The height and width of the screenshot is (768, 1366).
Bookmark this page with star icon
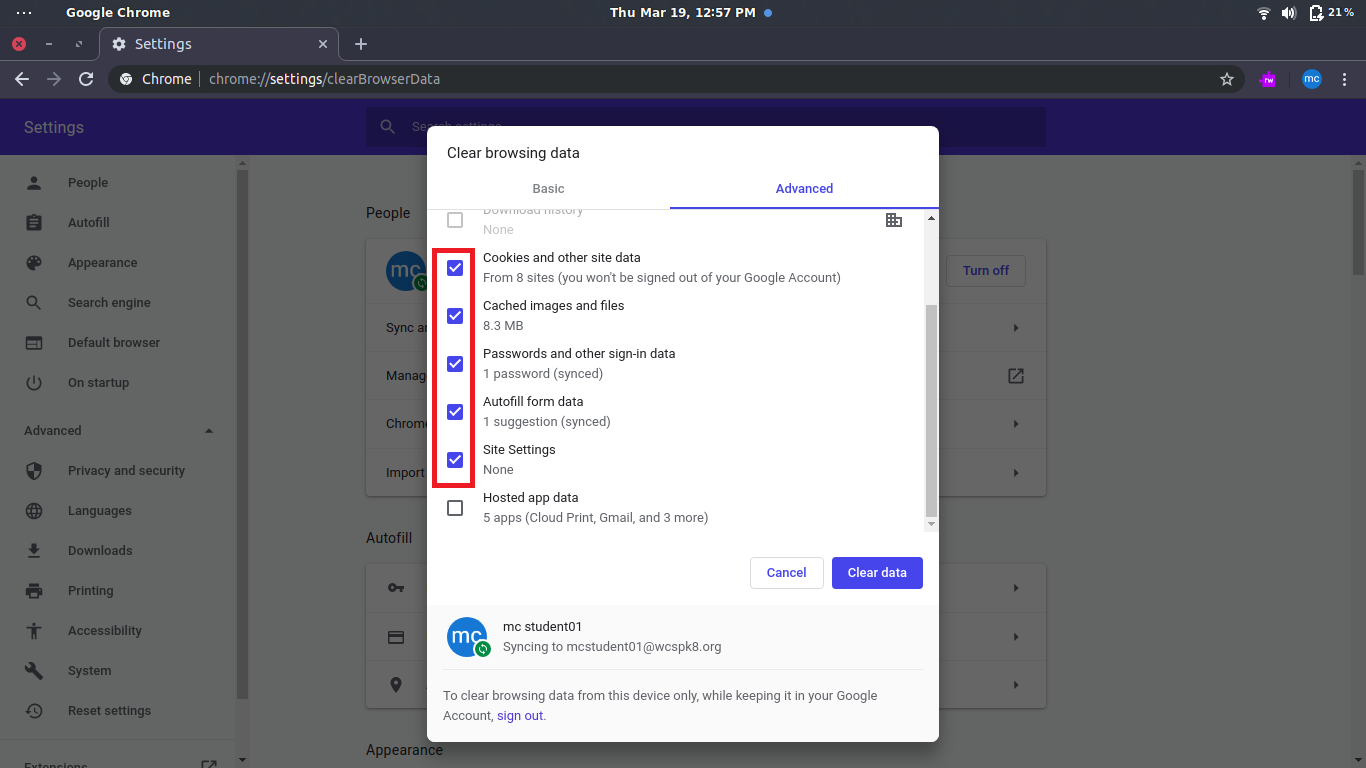1227,79
